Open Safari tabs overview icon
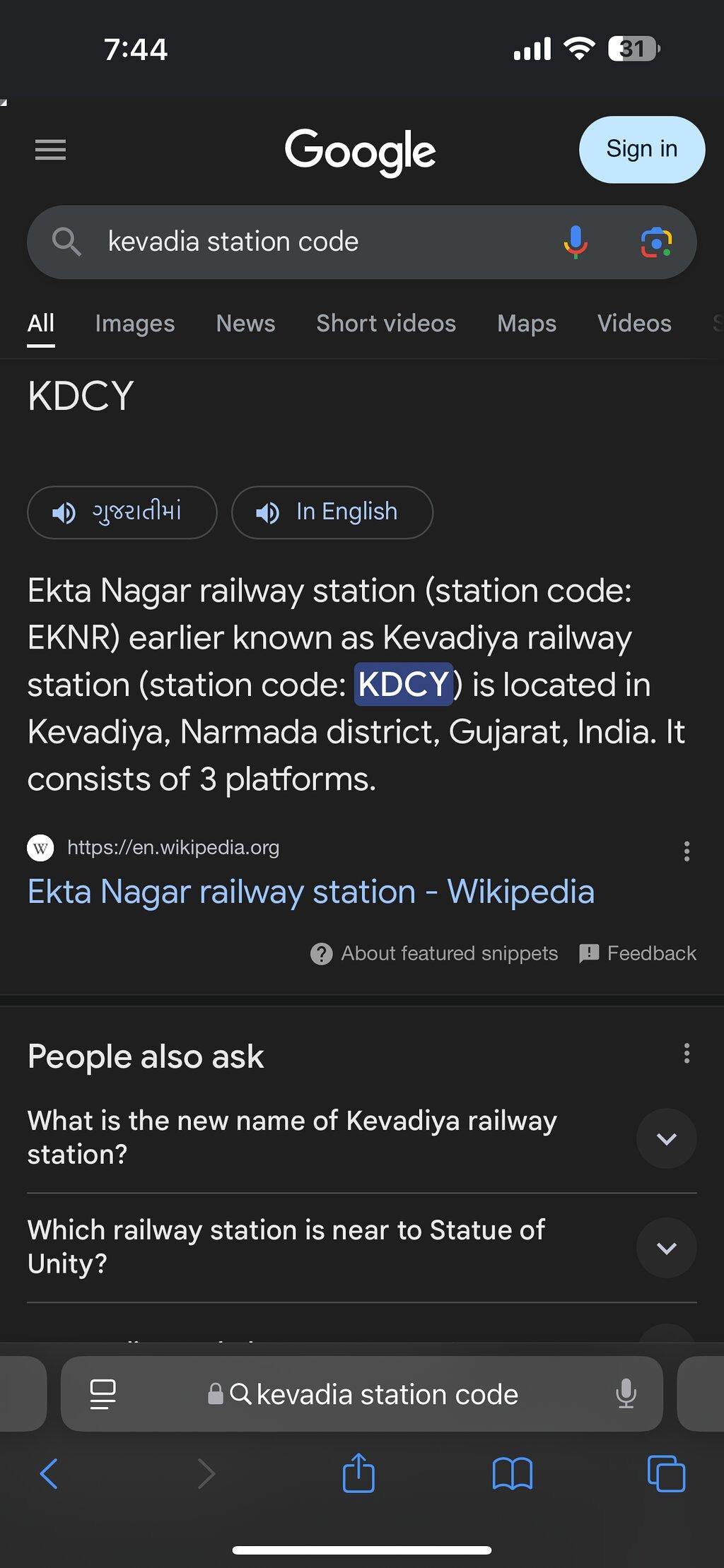The height and width of the screenshot is (1568, 724). pos(666,1474)
